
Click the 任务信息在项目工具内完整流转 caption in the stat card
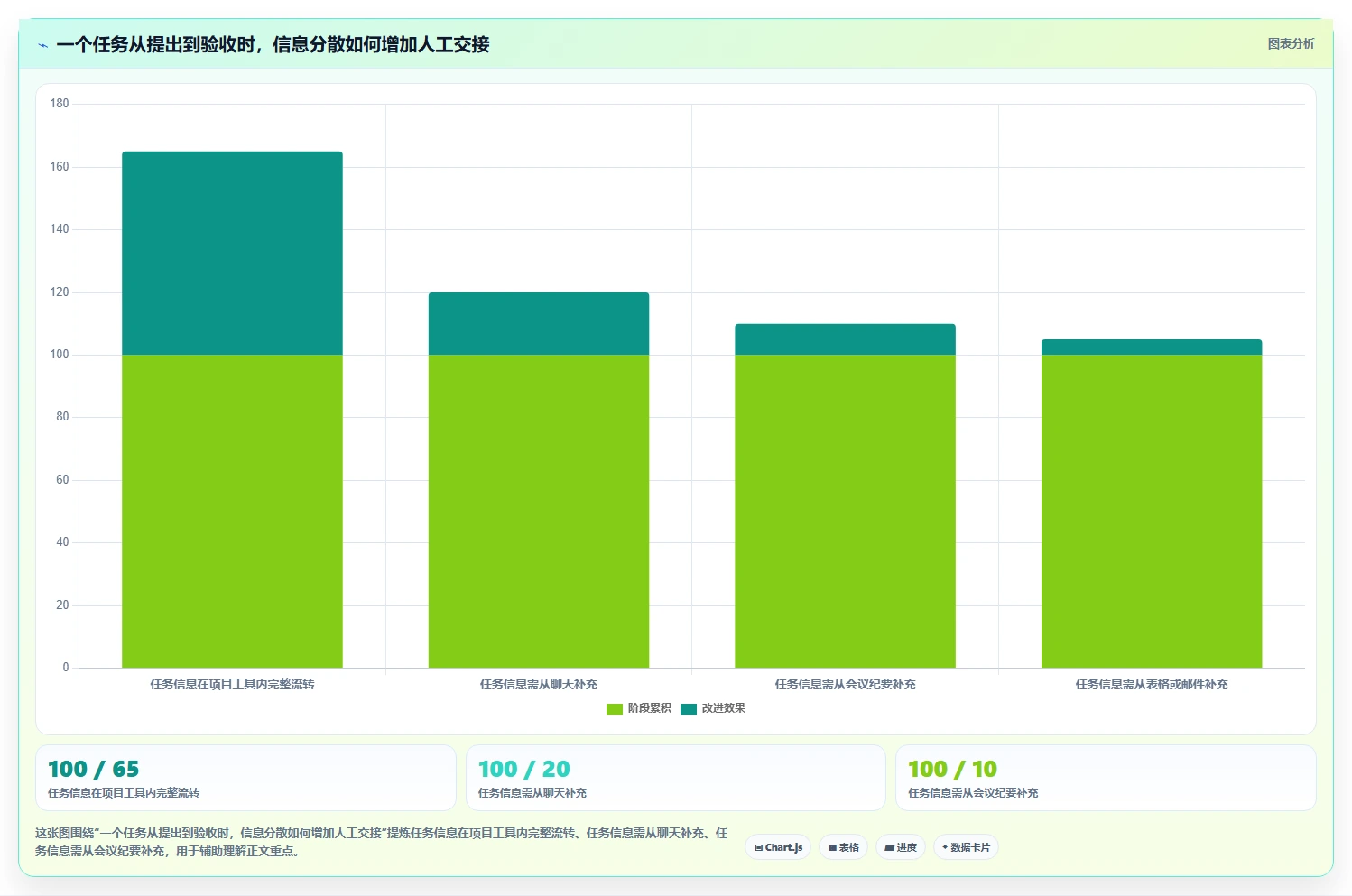click(124, 793)
